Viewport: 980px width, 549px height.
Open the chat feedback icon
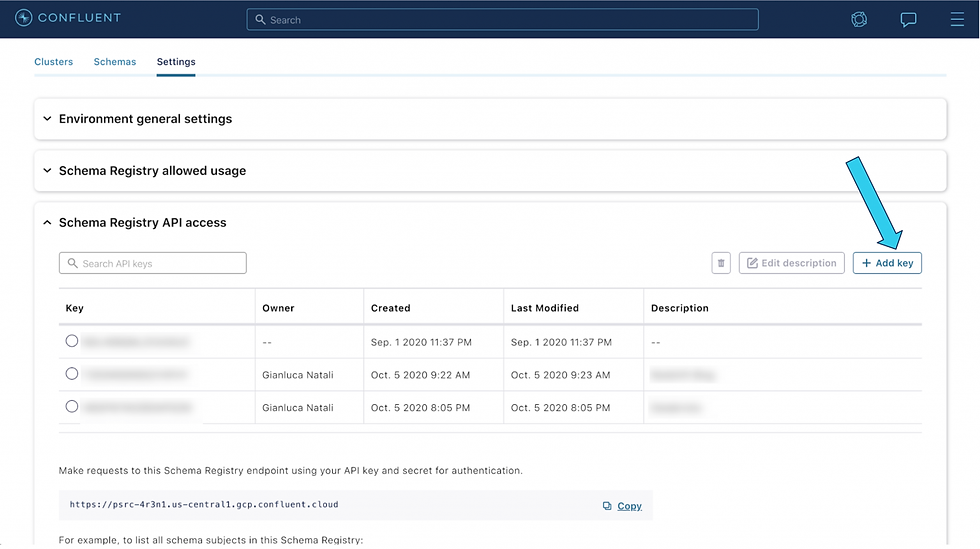(x=908, y=19)
